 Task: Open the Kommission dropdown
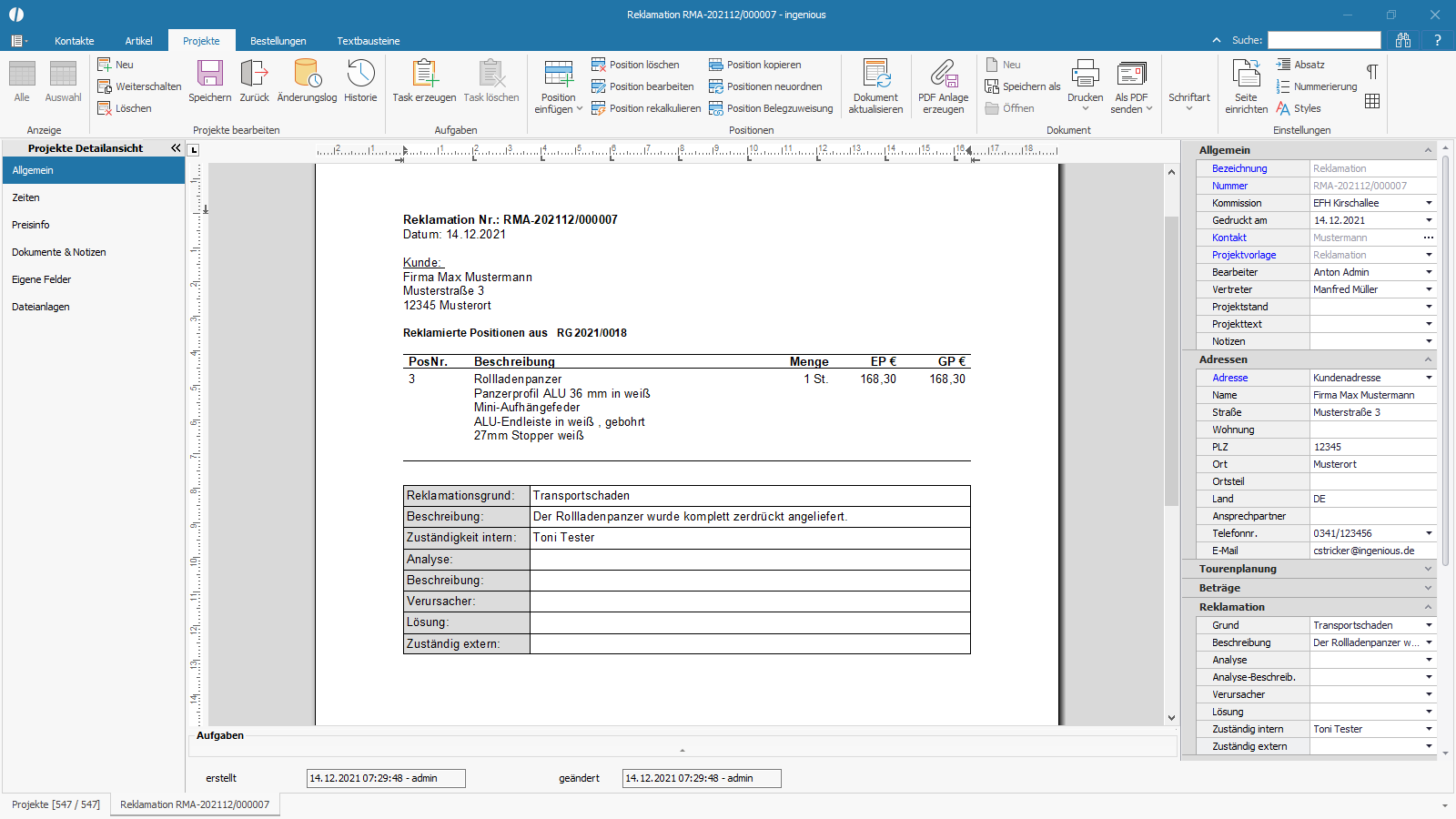1429,203
